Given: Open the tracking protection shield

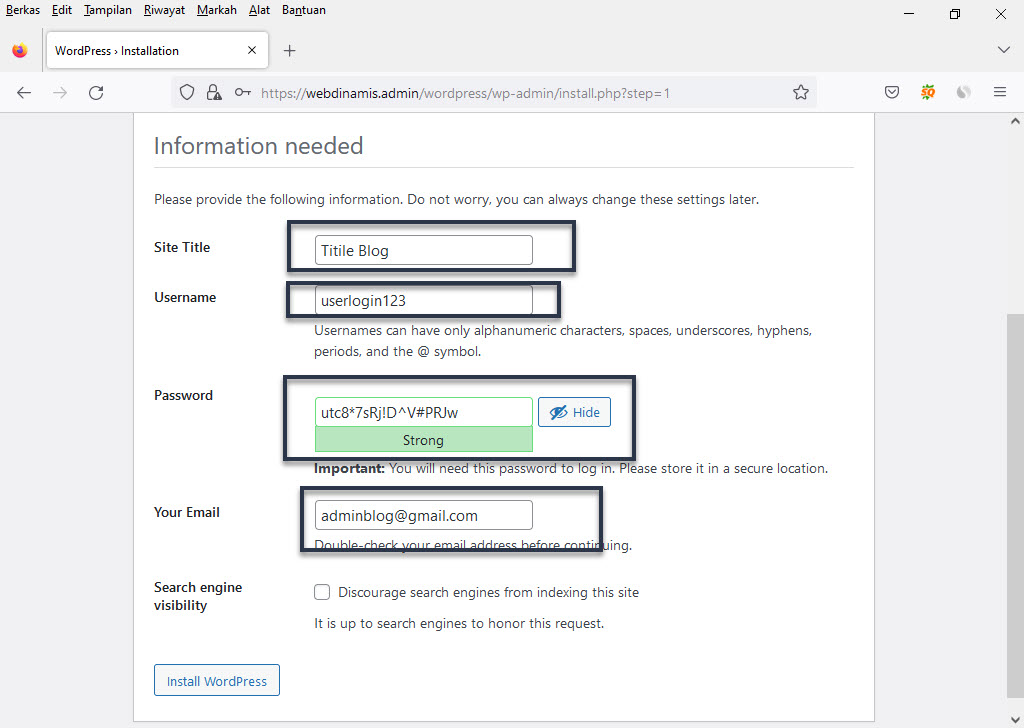Looking at the screenshot, I should click(x=187, y=91).
